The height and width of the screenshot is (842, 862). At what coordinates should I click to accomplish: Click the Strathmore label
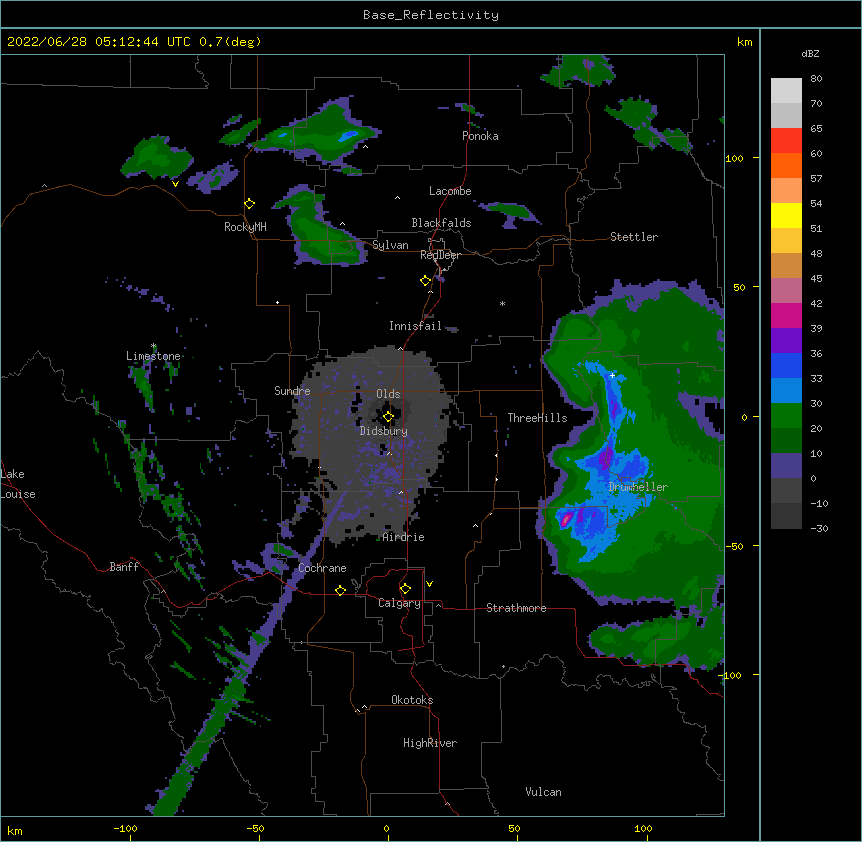pyautogui.click(x=516, y=608)
